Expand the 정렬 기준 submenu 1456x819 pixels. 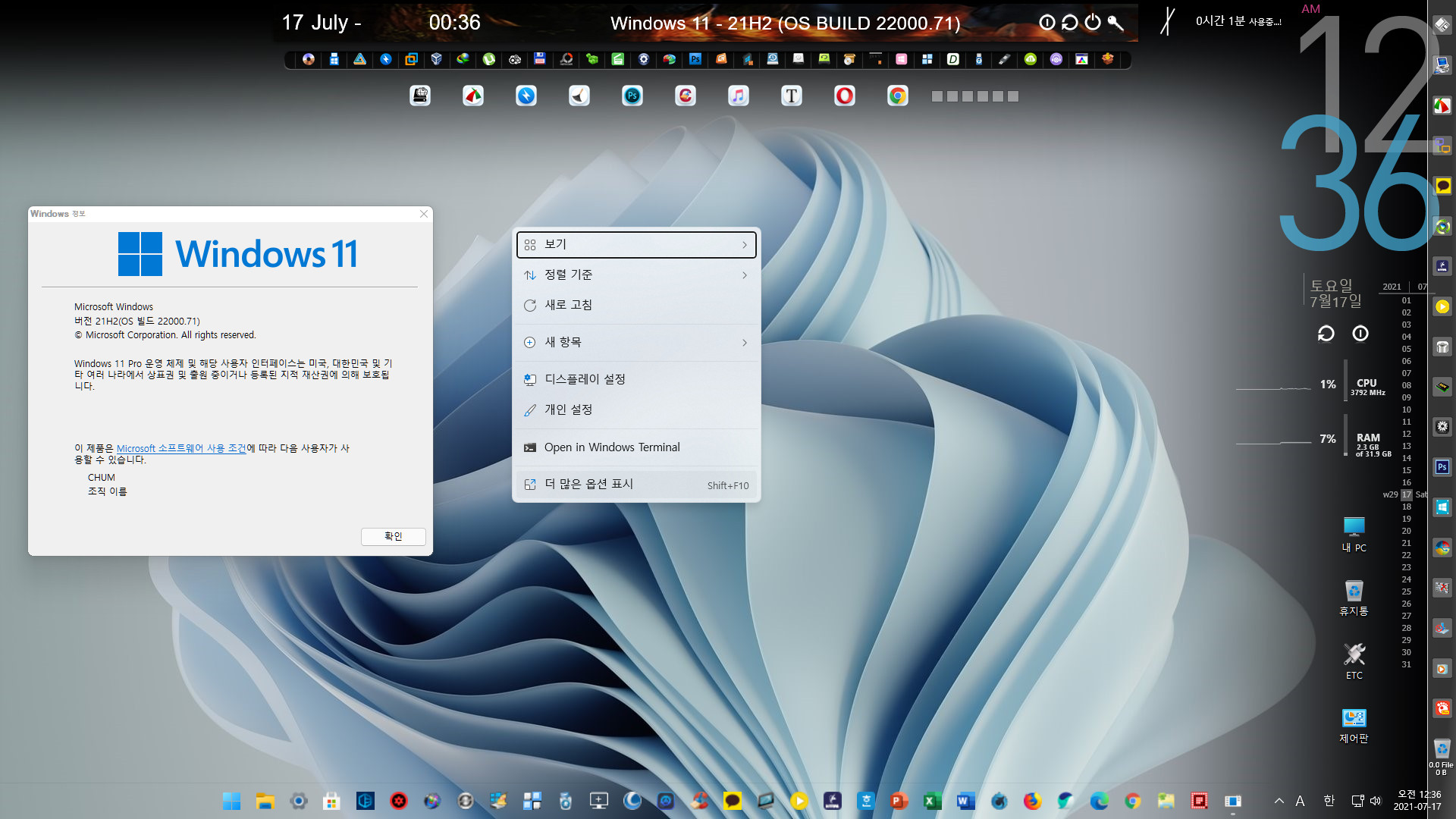(636, 275)
